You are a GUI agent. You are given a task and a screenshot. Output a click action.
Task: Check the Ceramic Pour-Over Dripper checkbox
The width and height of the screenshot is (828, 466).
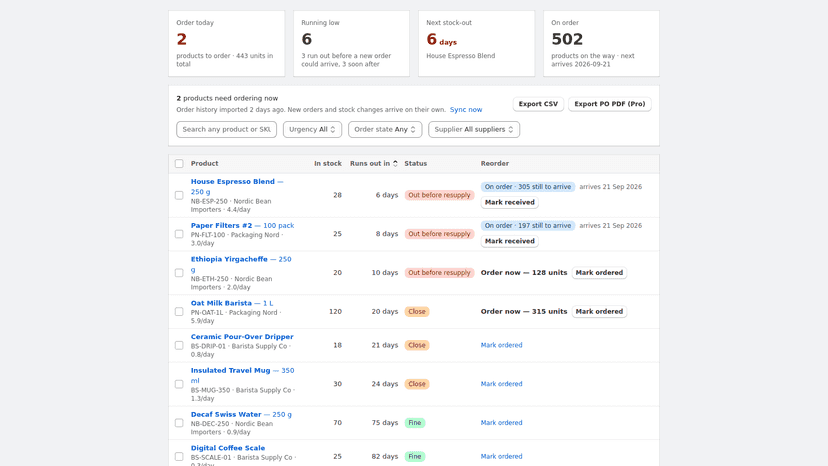click(179, 346)
